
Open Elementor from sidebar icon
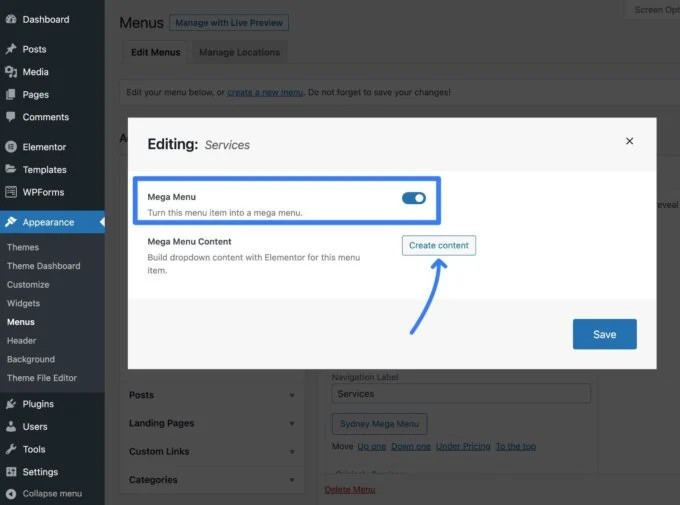tap(11, 146)
